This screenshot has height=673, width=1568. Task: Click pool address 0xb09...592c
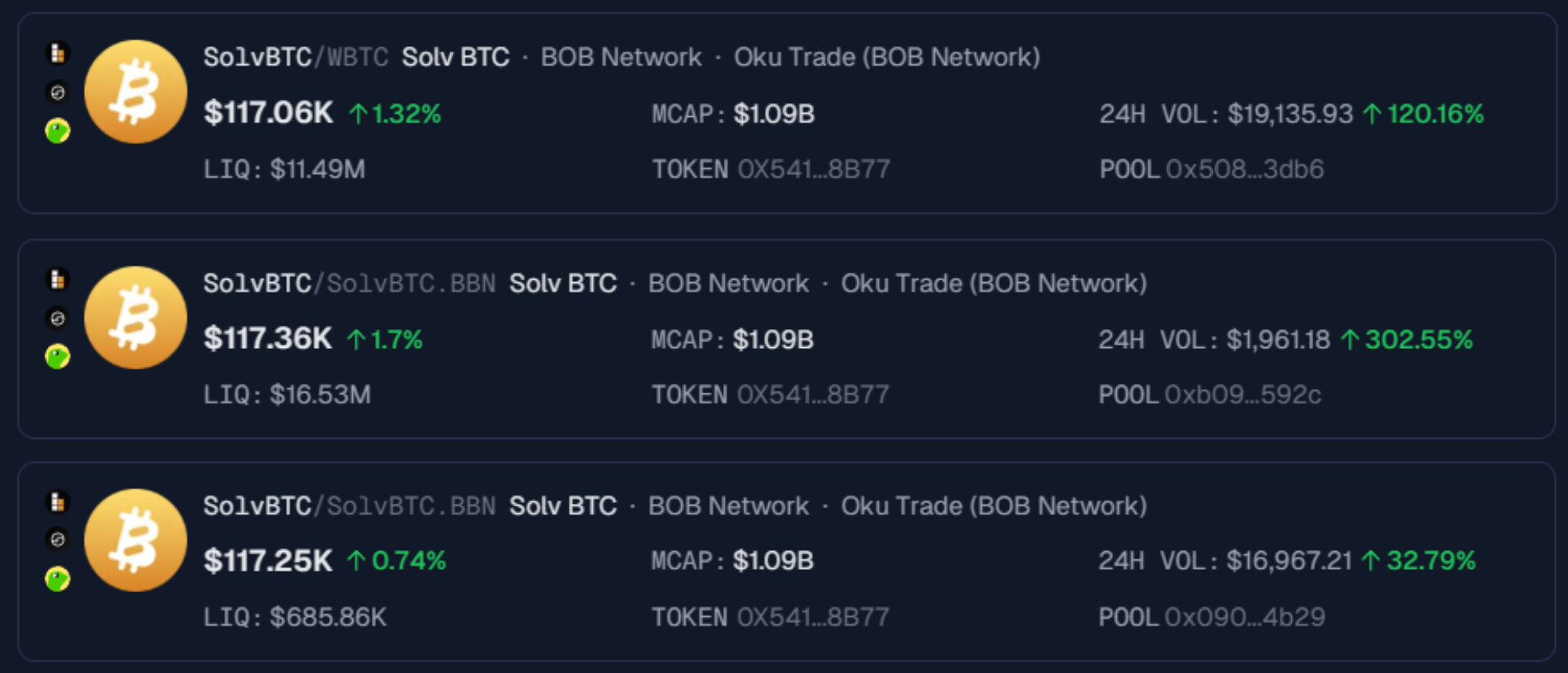[x=1242, y=395]
